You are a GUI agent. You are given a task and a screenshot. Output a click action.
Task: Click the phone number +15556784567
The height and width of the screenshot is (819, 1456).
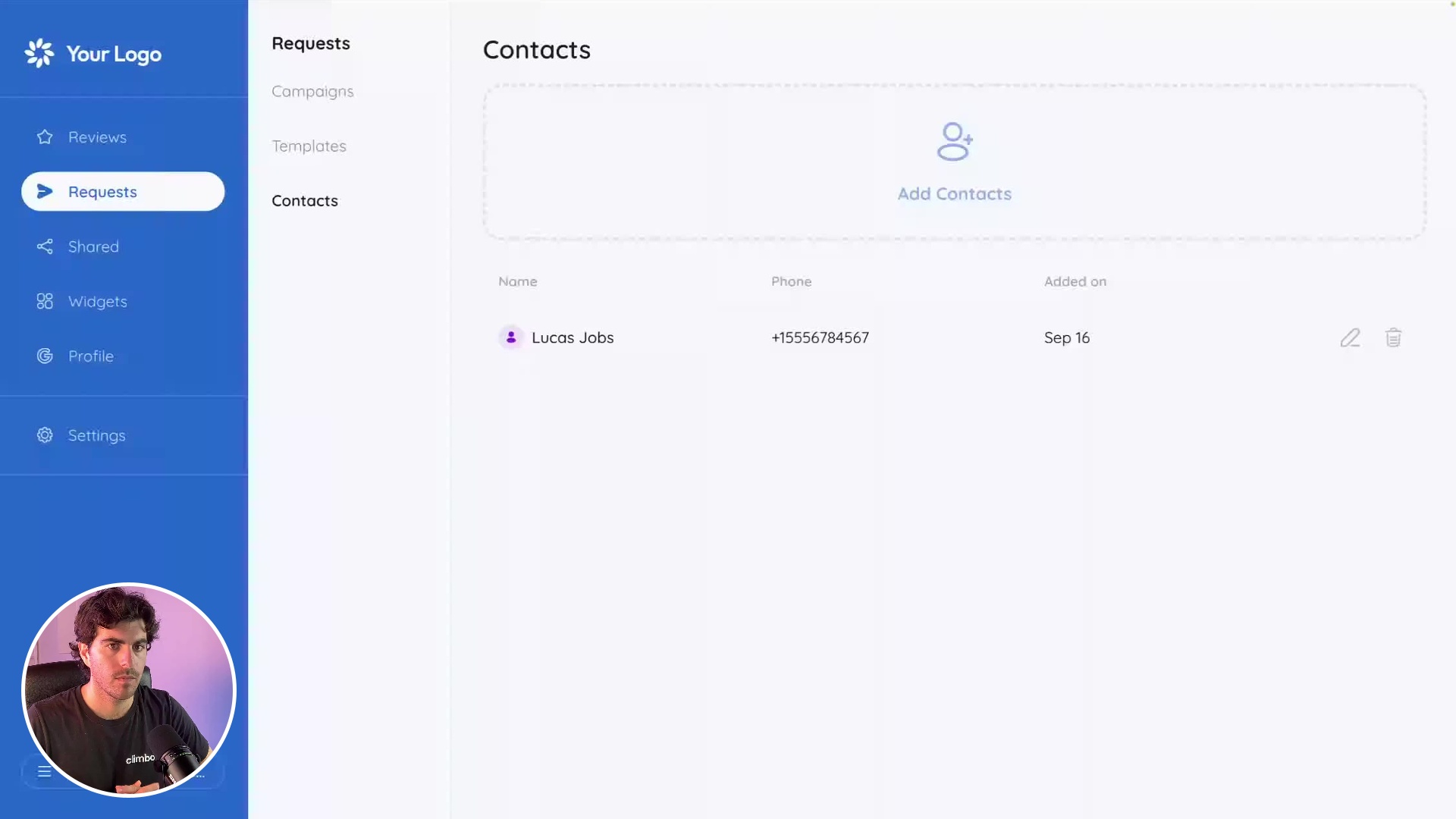click(x=820, y=337)
